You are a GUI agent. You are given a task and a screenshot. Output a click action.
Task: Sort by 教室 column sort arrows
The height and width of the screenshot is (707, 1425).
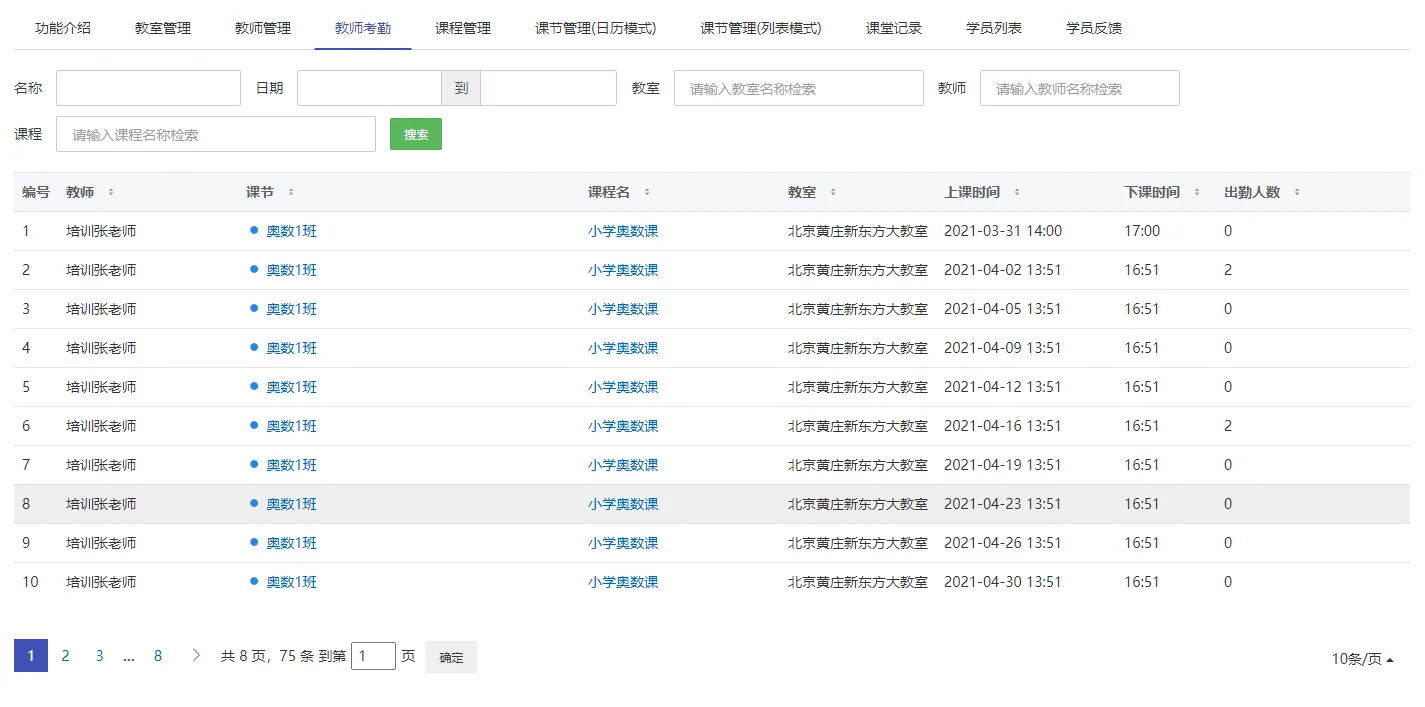[833, 192]
